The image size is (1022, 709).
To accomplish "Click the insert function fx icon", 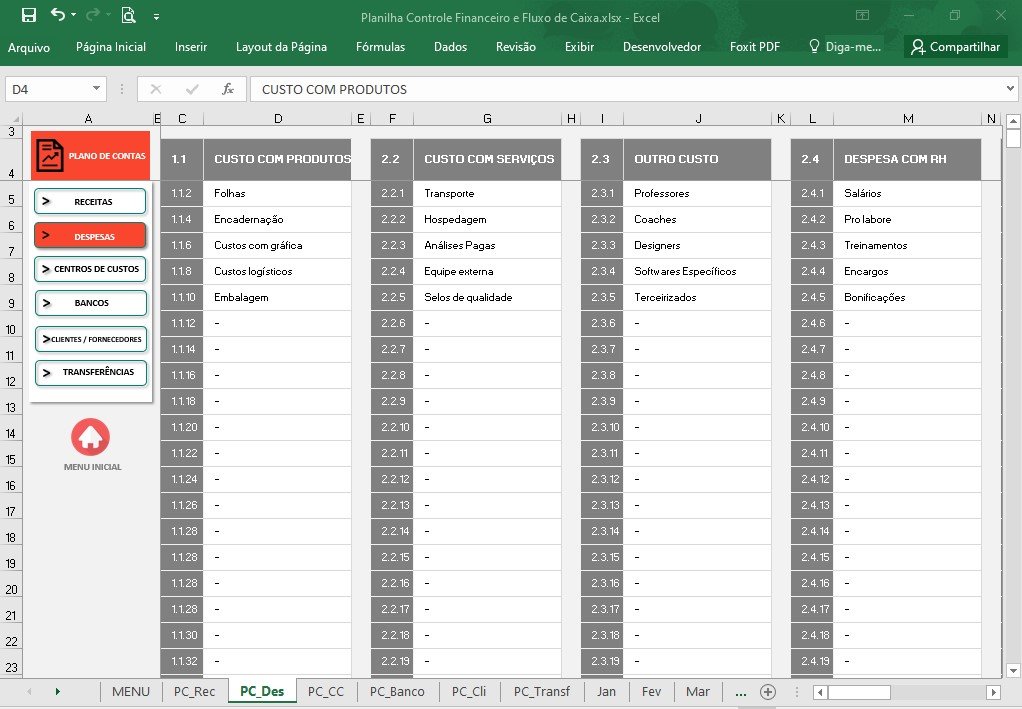I will coord(227,89).
